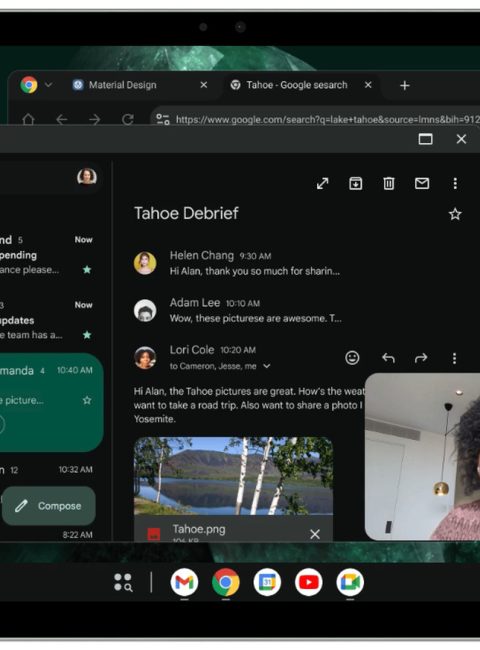Image resolution: width=480 pixels, height=650 pixels.
Task: Unstar the pending email in inbox list
Action: pos(87,270)
